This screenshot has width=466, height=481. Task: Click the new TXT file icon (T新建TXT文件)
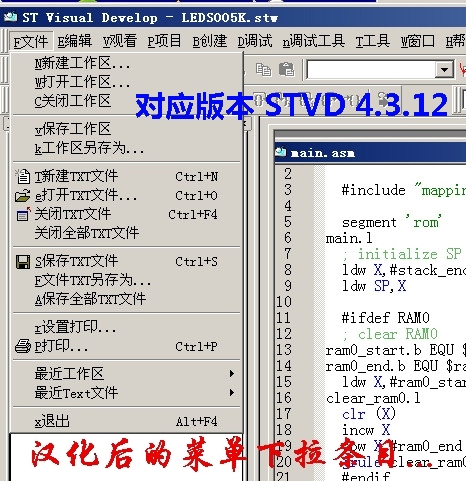click(x=23, y=176)
